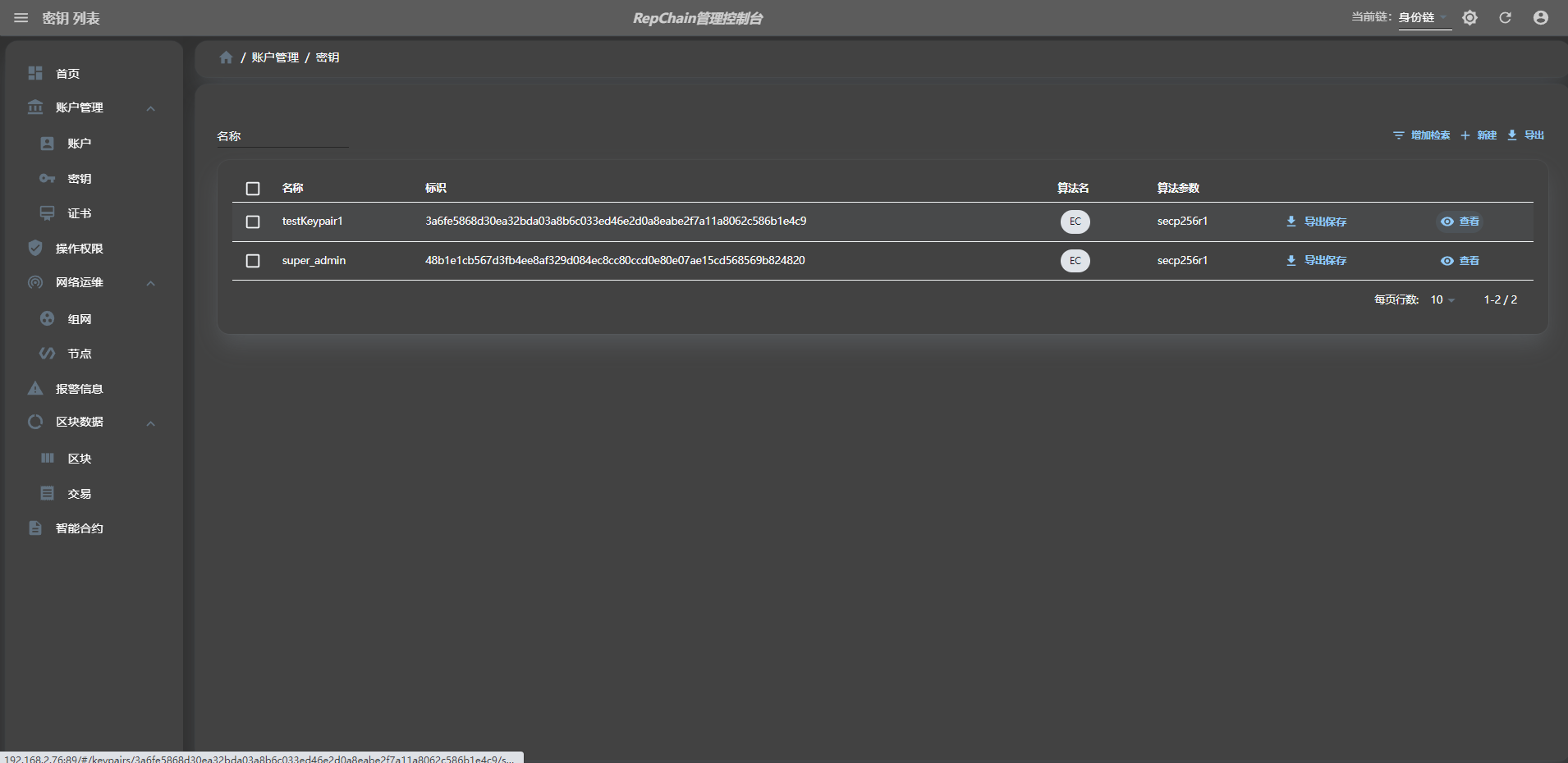Screen dimensions: 1568x763
Task: Click the 密钥 breadcrumb text
Action: (x=328, y=57)
